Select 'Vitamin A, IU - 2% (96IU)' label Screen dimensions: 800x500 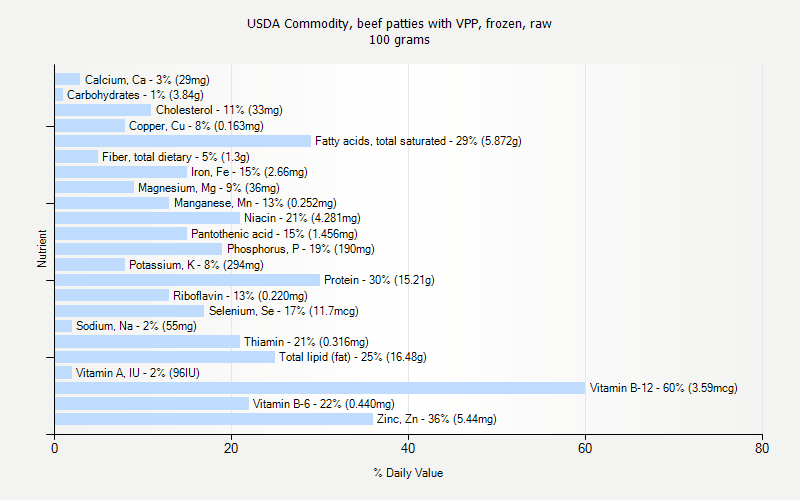pos(138,373)
